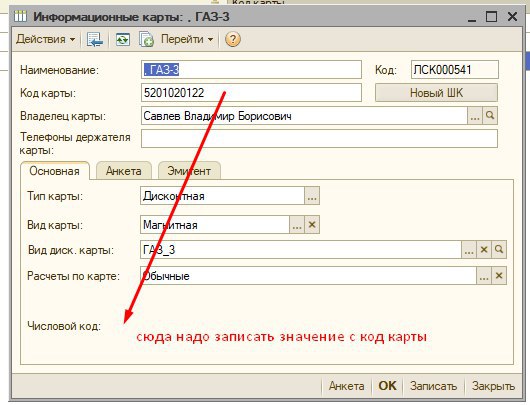Open Расчеты по карте selection ellipsis button
The image size is (530, 405).
click(484, 276)
